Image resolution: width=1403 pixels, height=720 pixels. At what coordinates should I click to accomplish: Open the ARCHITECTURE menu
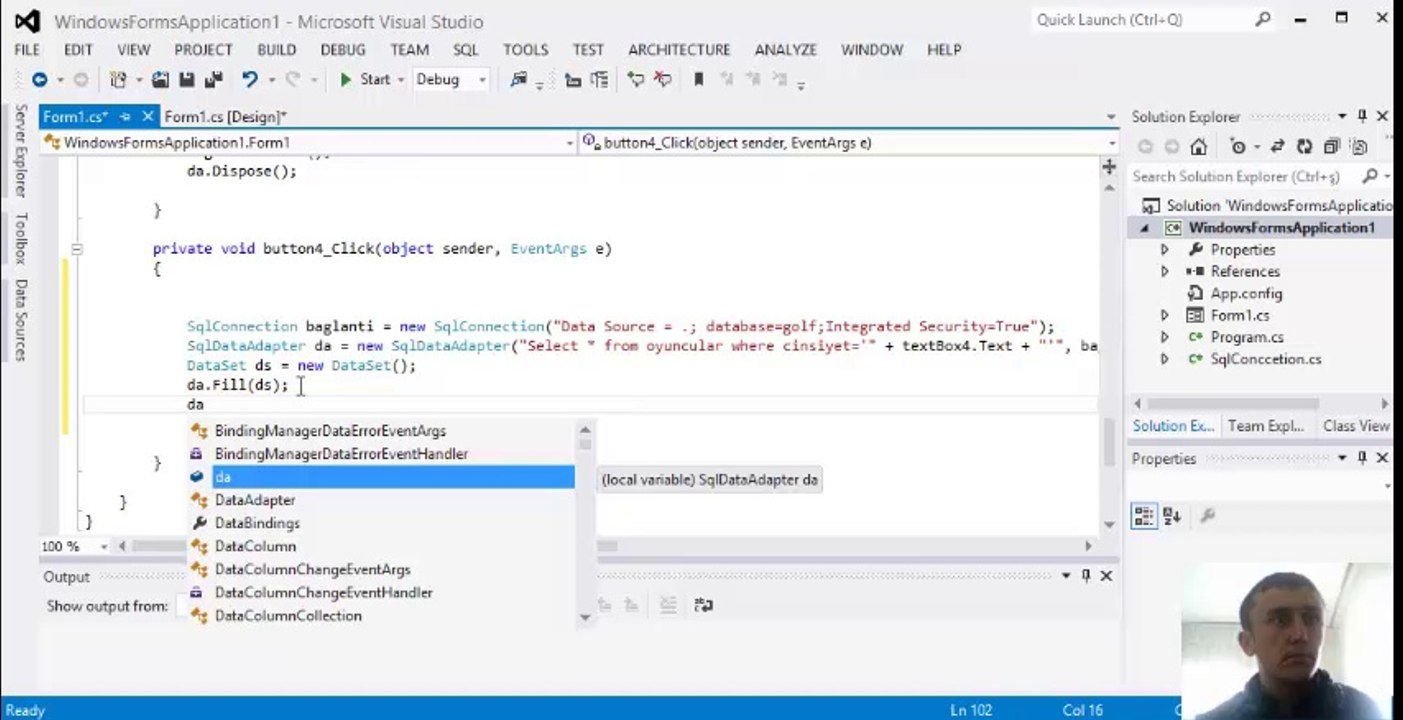[679, 50]
